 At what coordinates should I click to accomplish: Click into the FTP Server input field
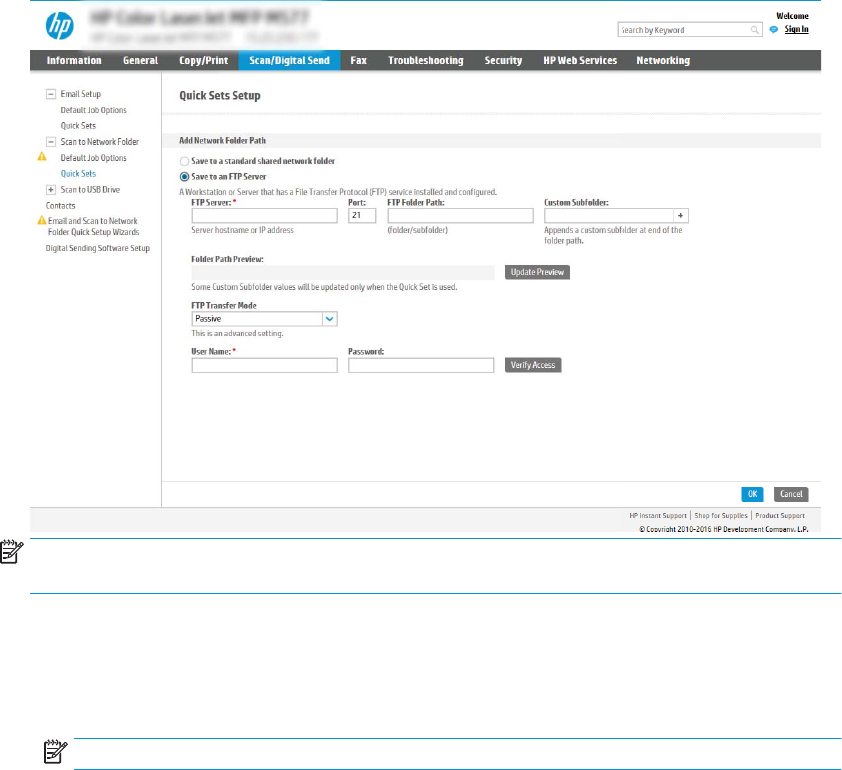tap(264, 215)
